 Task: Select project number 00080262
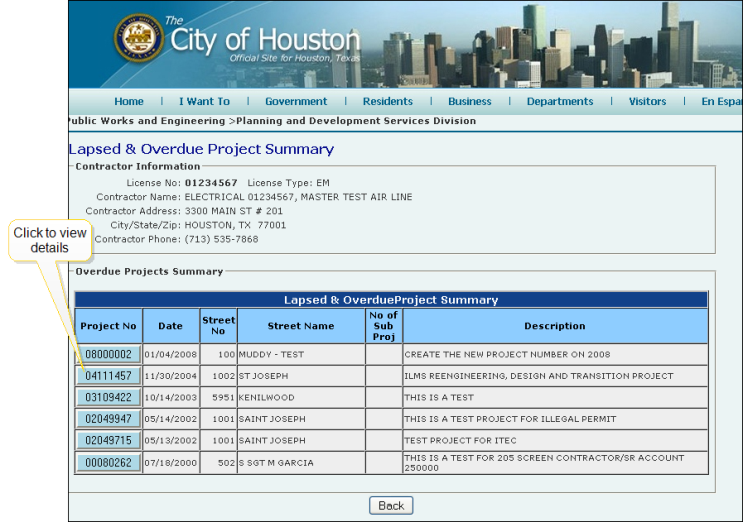pos(109,462)
